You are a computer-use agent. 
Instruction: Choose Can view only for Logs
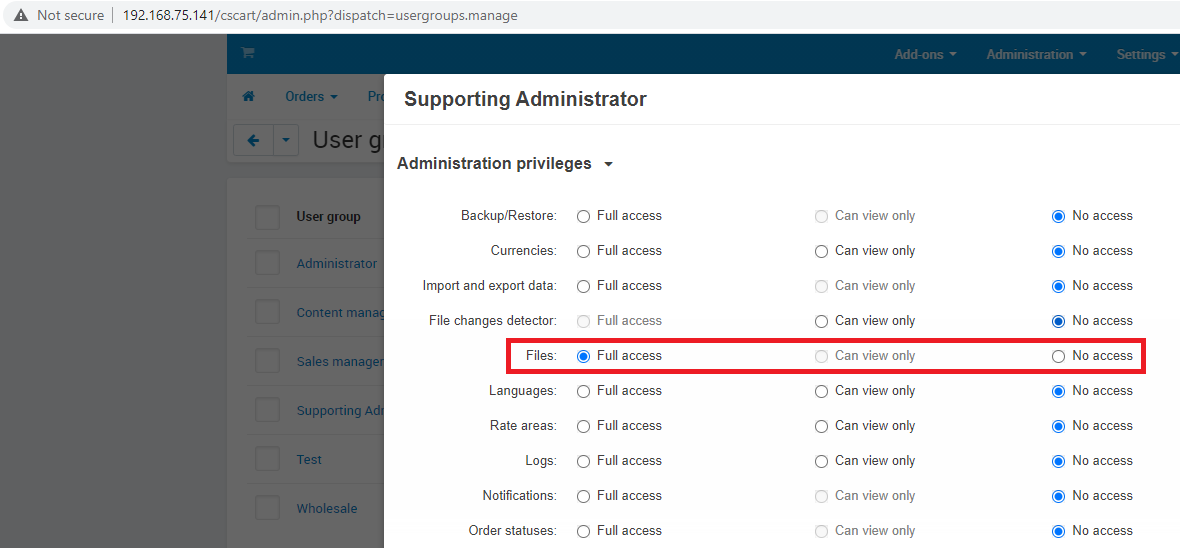(x=821, y=461)
